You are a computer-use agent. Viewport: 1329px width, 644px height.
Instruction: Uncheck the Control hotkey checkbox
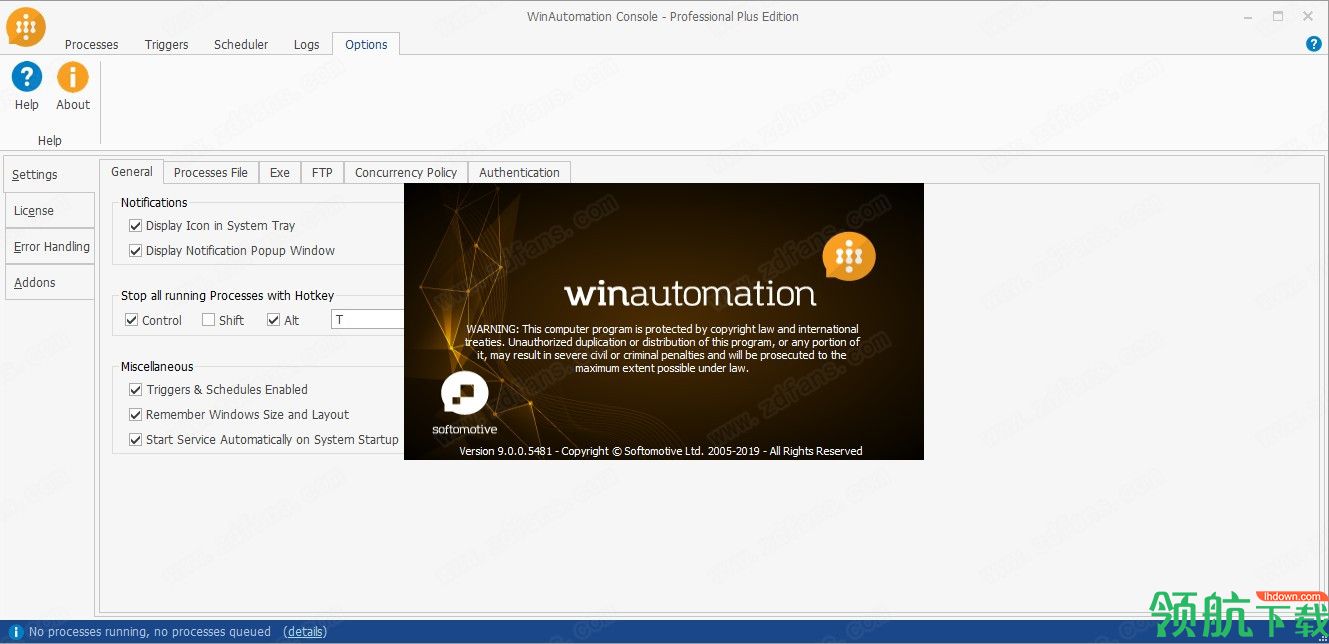coord(131,320)
